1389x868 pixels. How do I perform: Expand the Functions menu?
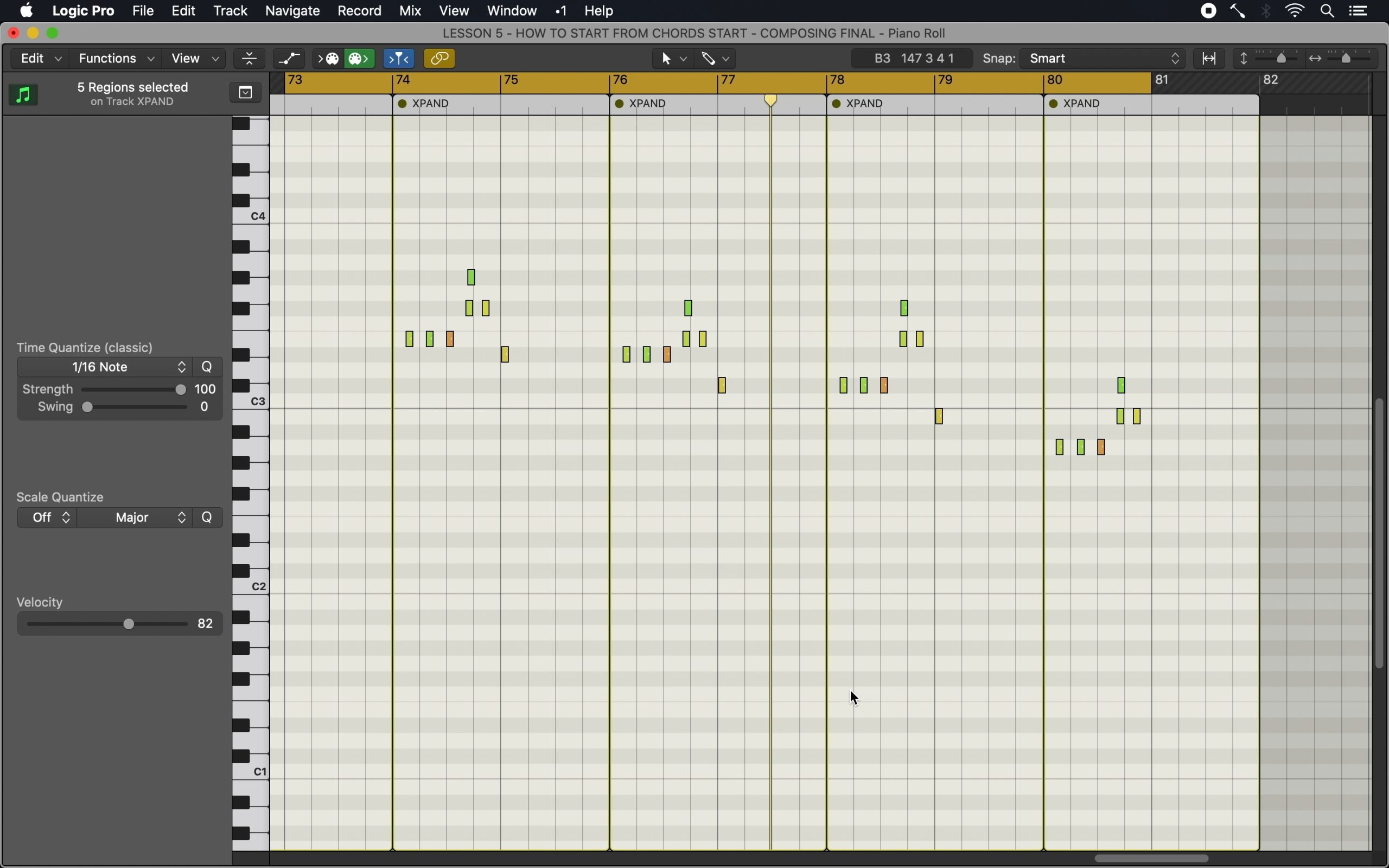(116, 58)
